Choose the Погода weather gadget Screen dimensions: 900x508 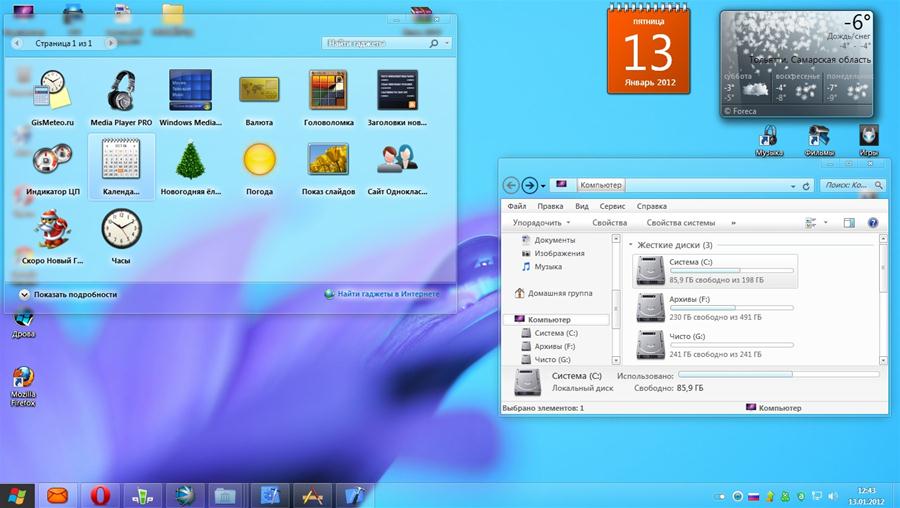click(259, 162)
